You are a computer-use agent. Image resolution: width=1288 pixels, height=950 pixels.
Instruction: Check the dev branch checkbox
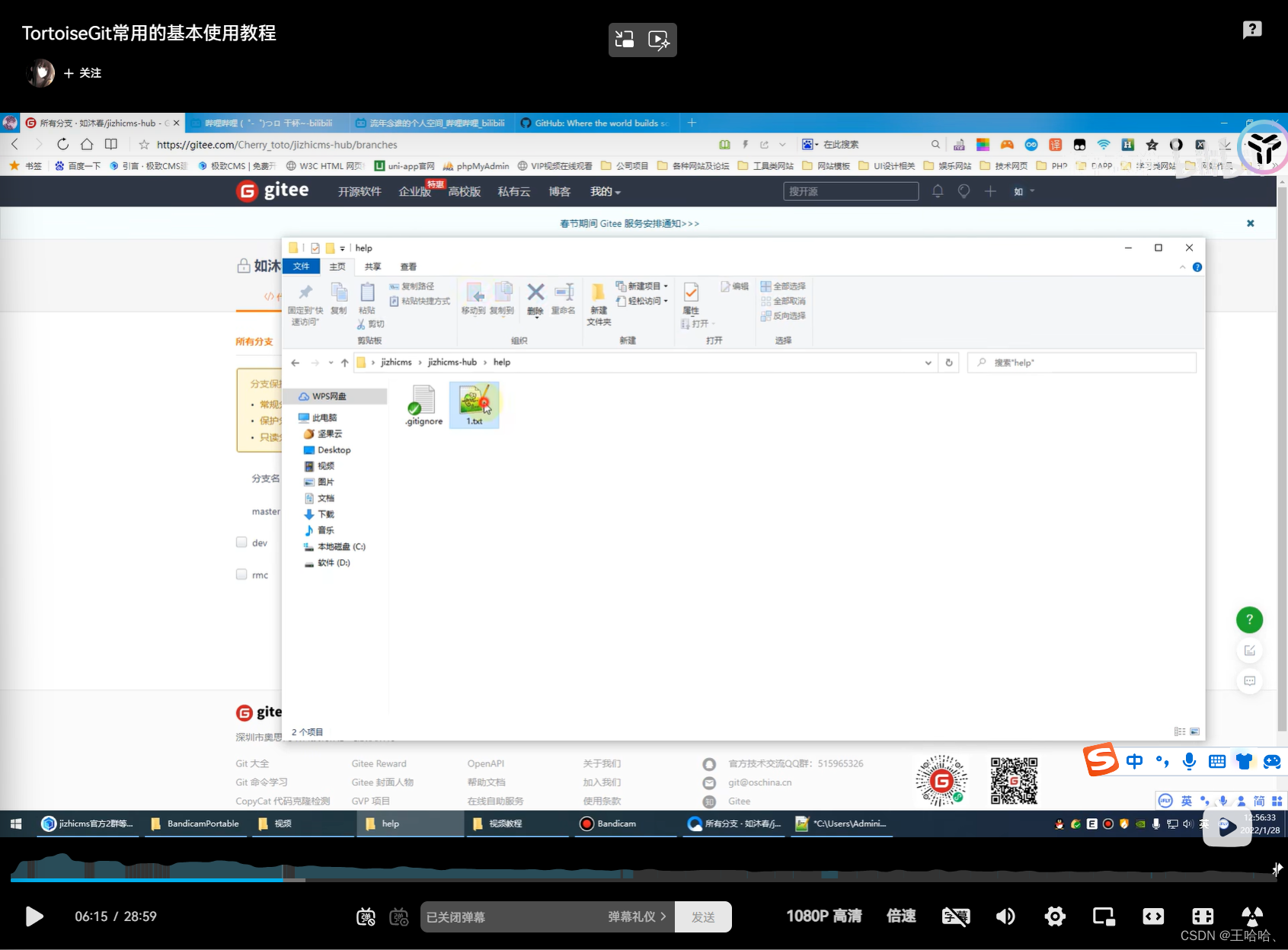[241, 542]
